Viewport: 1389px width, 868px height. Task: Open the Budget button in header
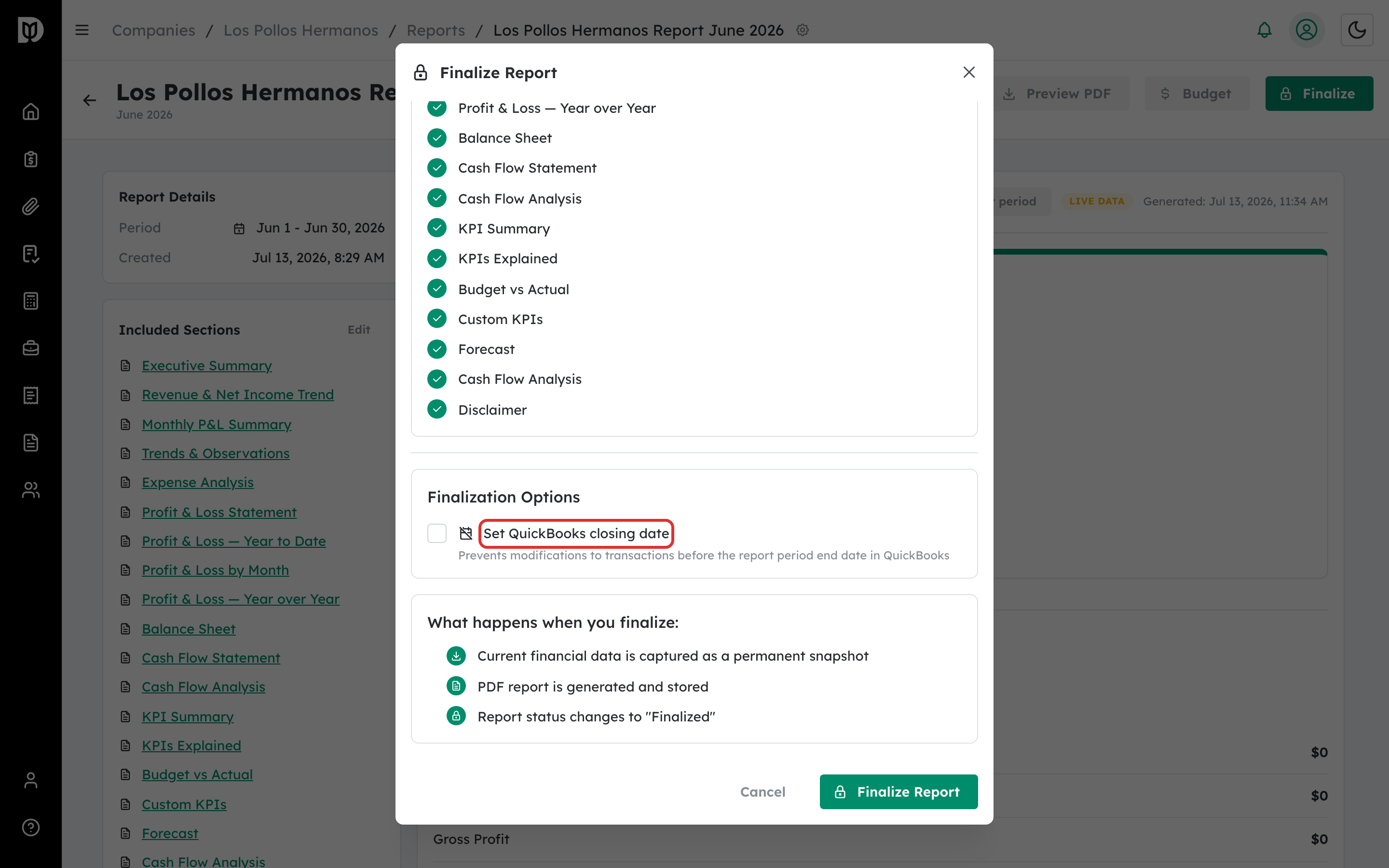[x=1197, y=94]
